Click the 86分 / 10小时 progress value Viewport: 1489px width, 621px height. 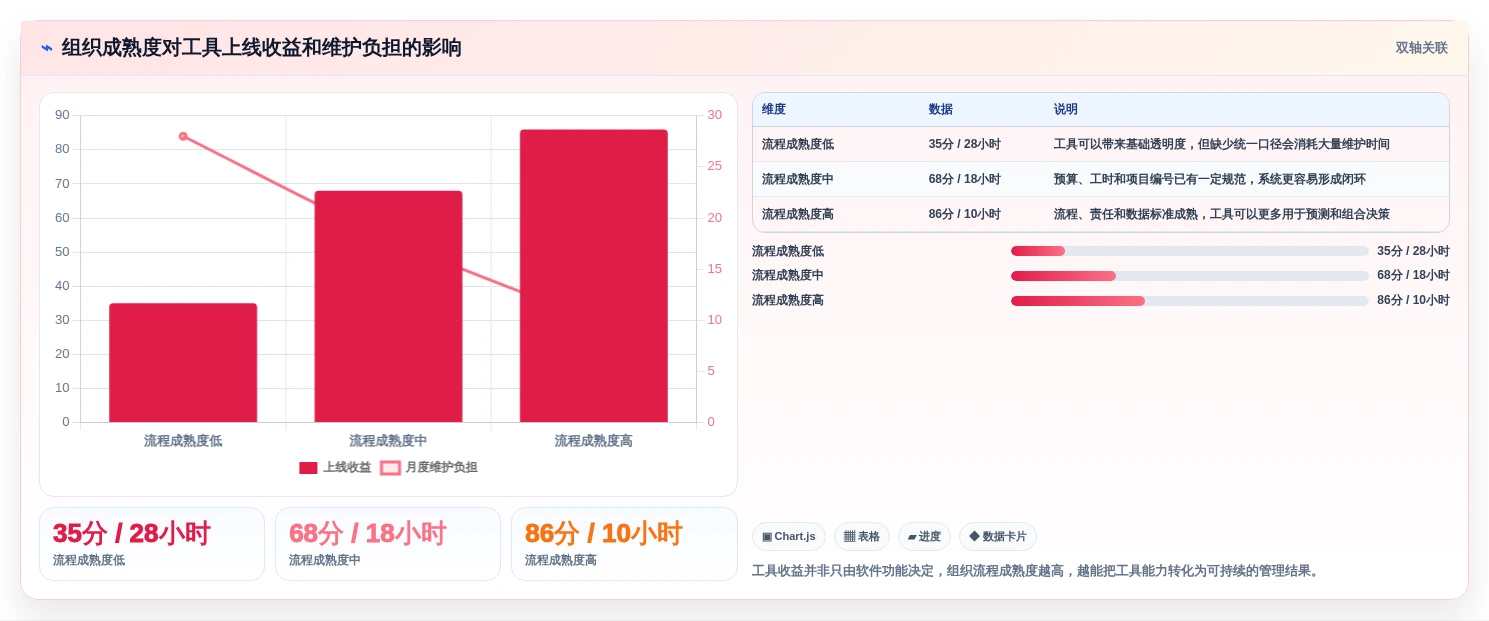(x=1413, y=300)
